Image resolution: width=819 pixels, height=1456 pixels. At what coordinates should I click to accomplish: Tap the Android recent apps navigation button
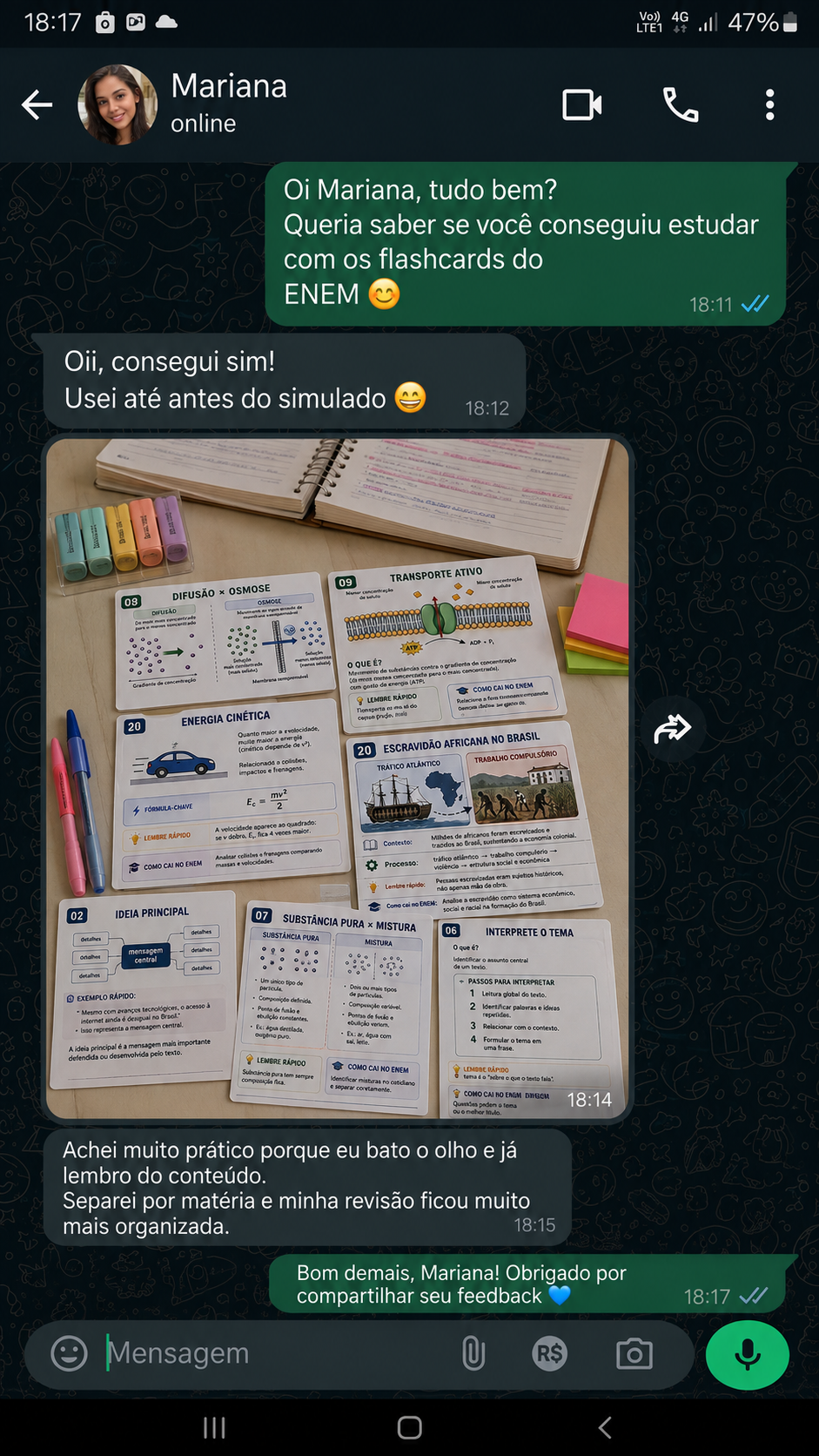(x=214, y=1428)
